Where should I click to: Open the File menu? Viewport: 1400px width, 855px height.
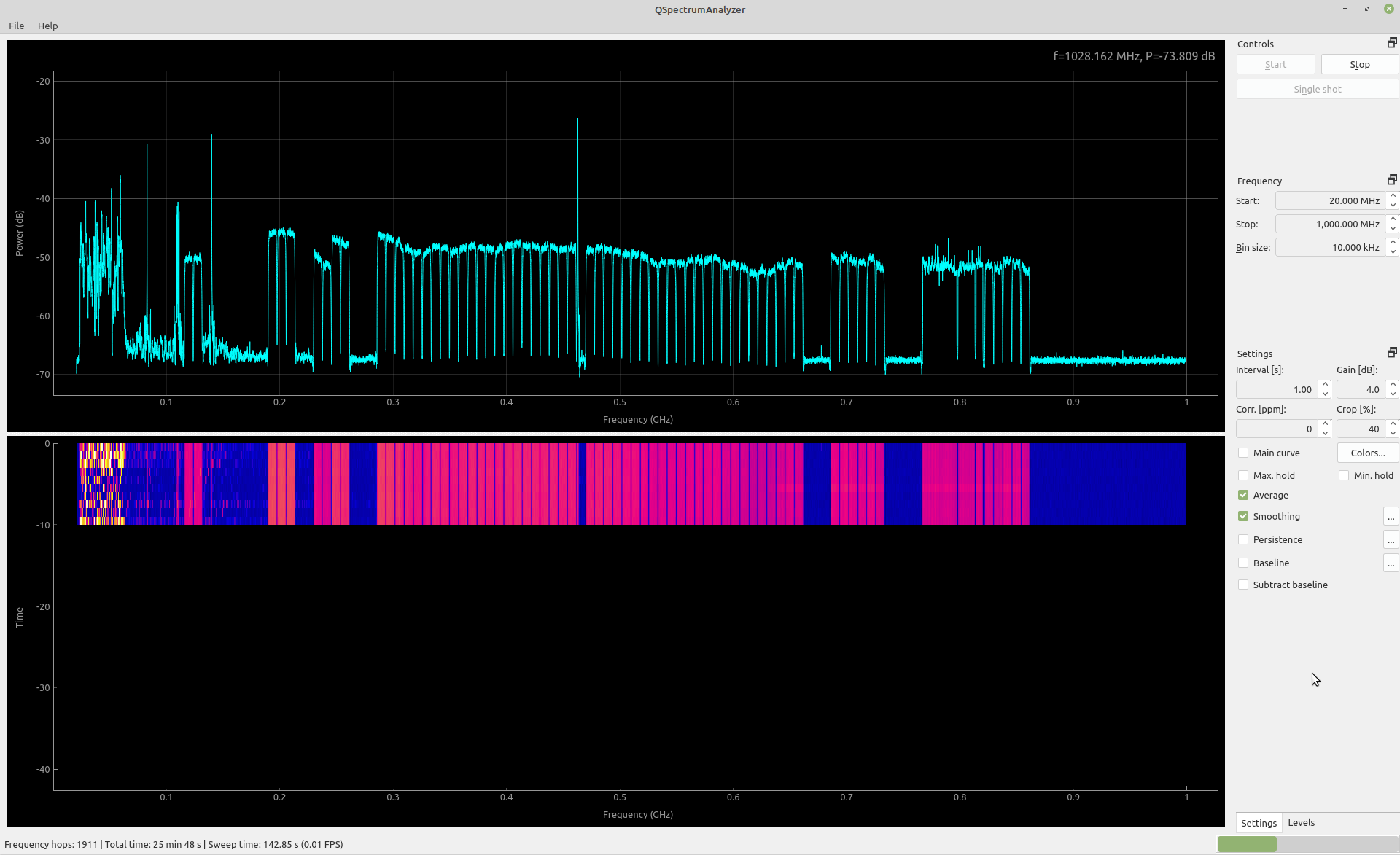point(16,26)
